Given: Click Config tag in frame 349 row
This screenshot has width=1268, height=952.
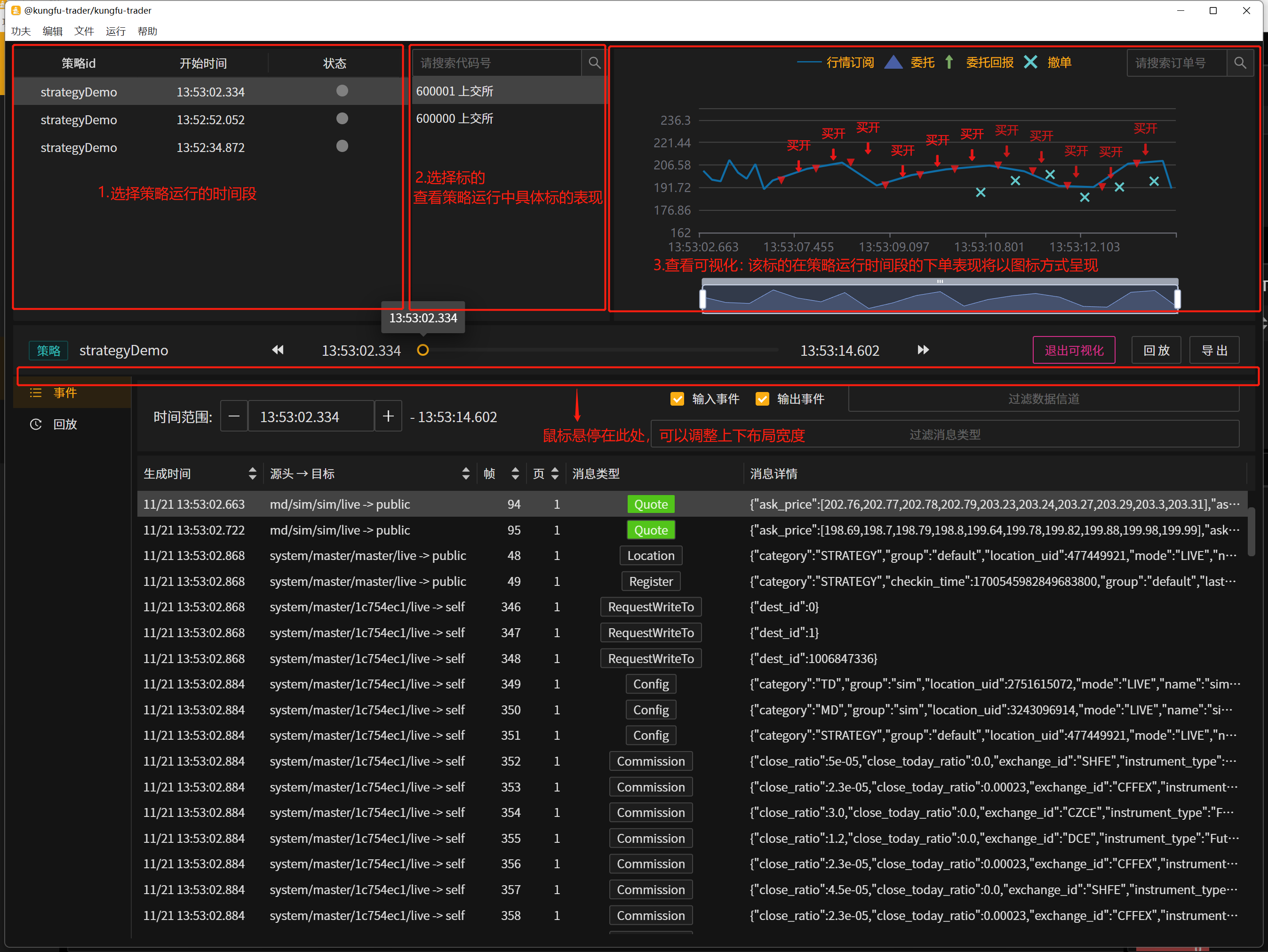Looking at the screenshot, I should [x=651, y=684].
